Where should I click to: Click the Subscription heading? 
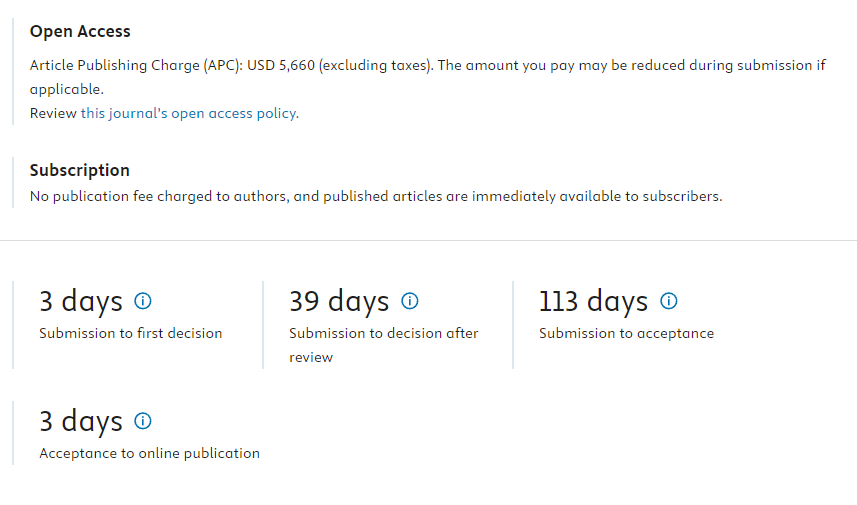[80, 171]
